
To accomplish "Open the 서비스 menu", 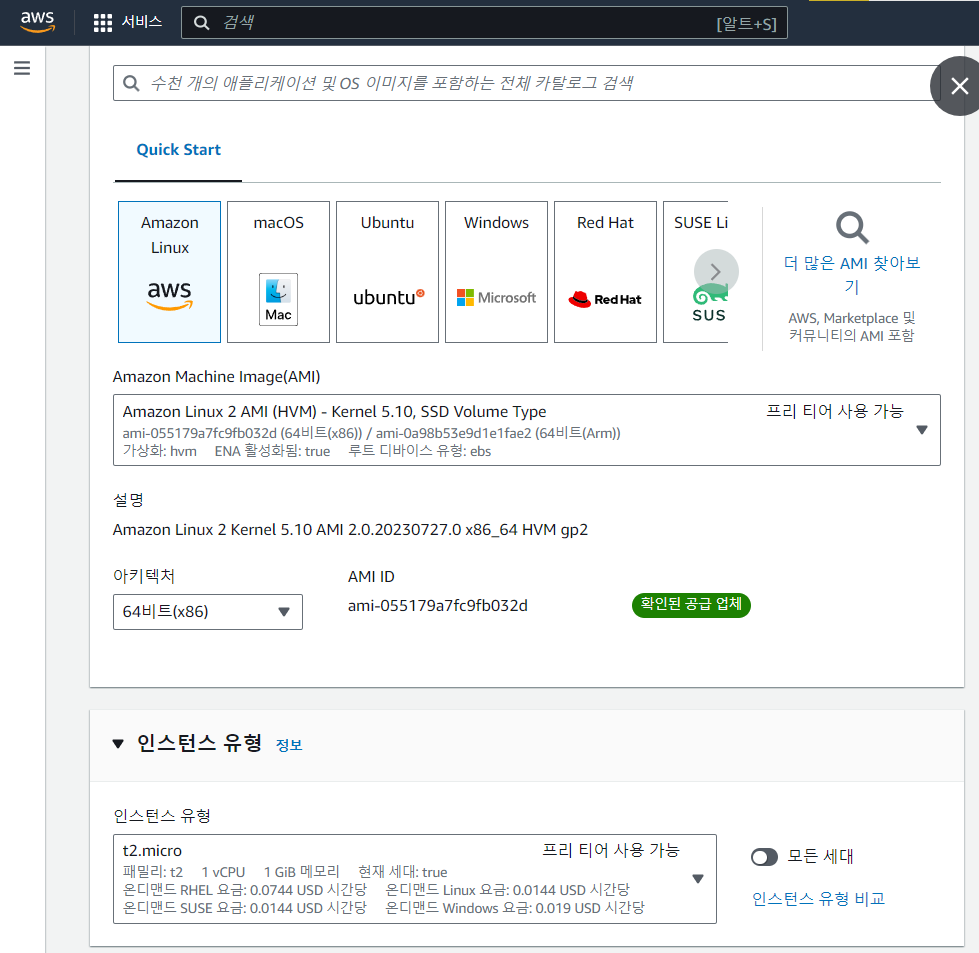I will (142, 22).
